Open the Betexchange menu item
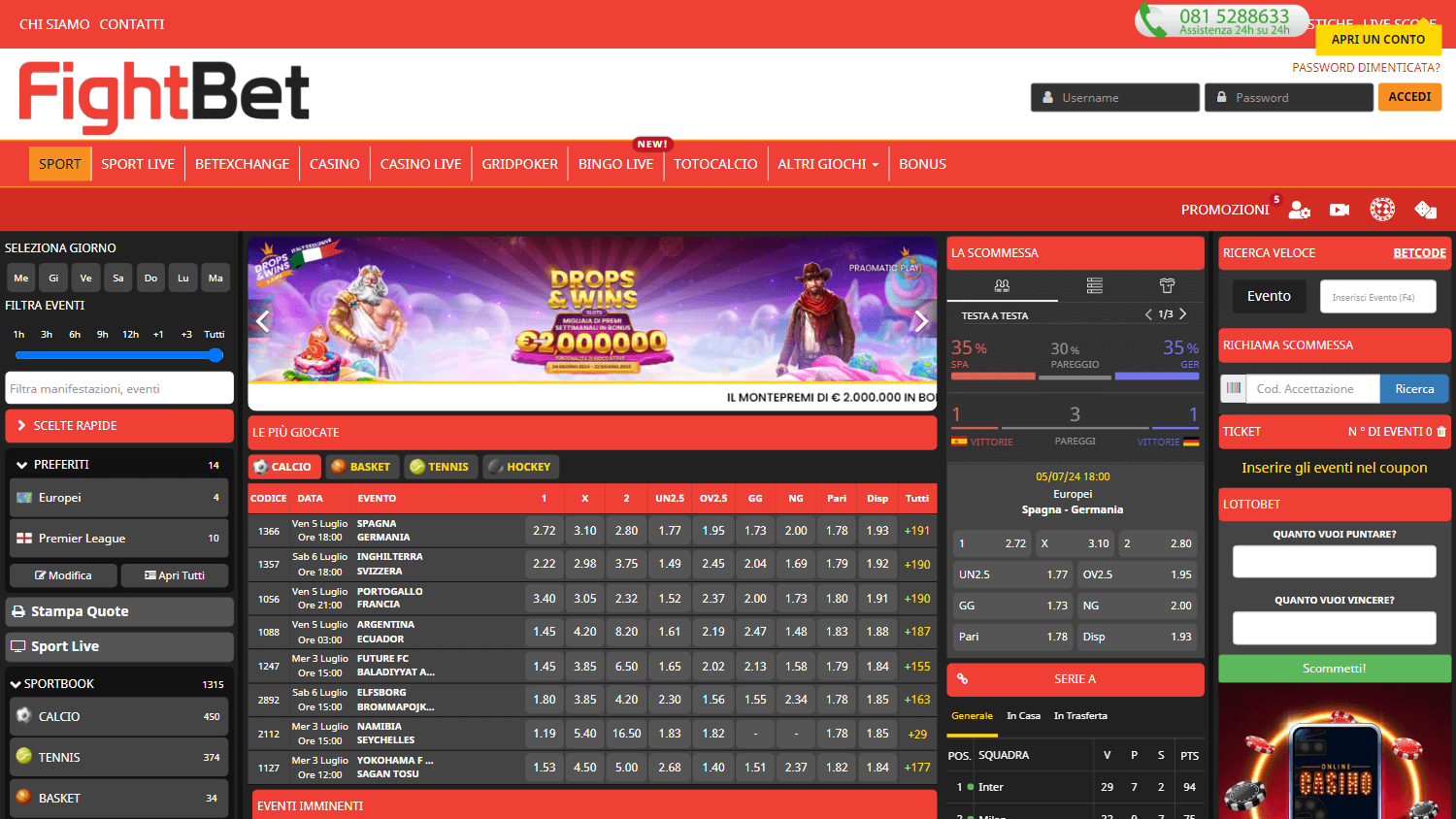Screen dimensions: 1456x819 click(242, 164)
